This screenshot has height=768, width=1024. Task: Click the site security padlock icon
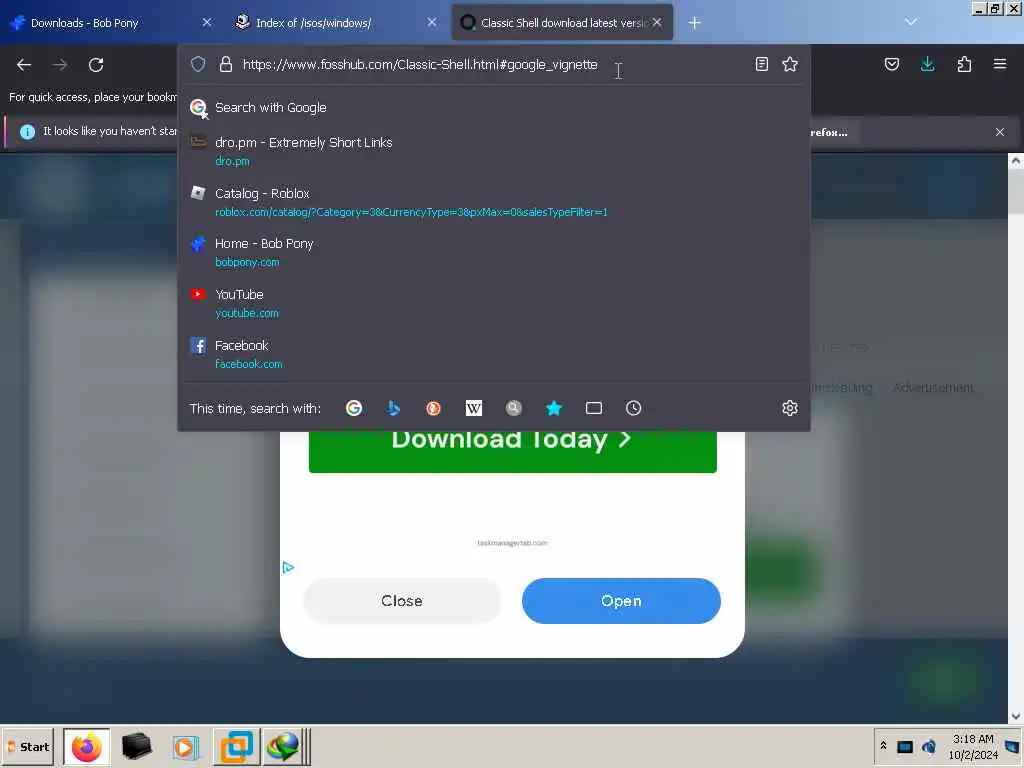[x=226, y=64]
